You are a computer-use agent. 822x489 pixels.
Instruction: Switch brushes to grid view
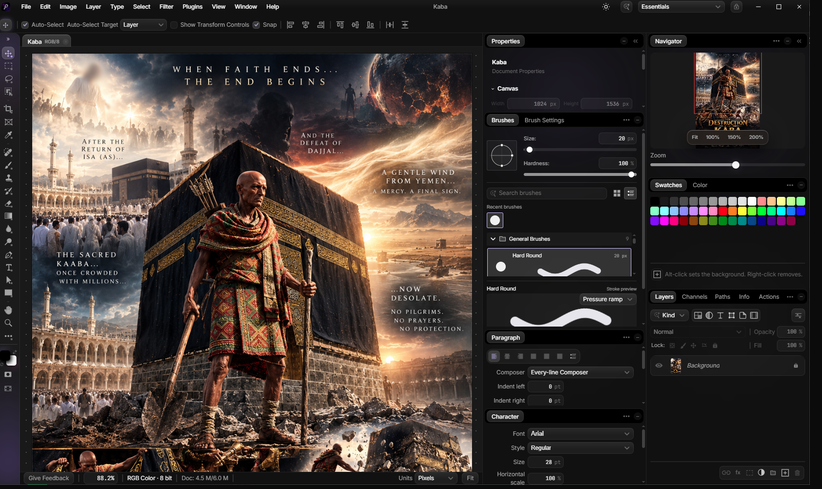(x=617, y=193)
